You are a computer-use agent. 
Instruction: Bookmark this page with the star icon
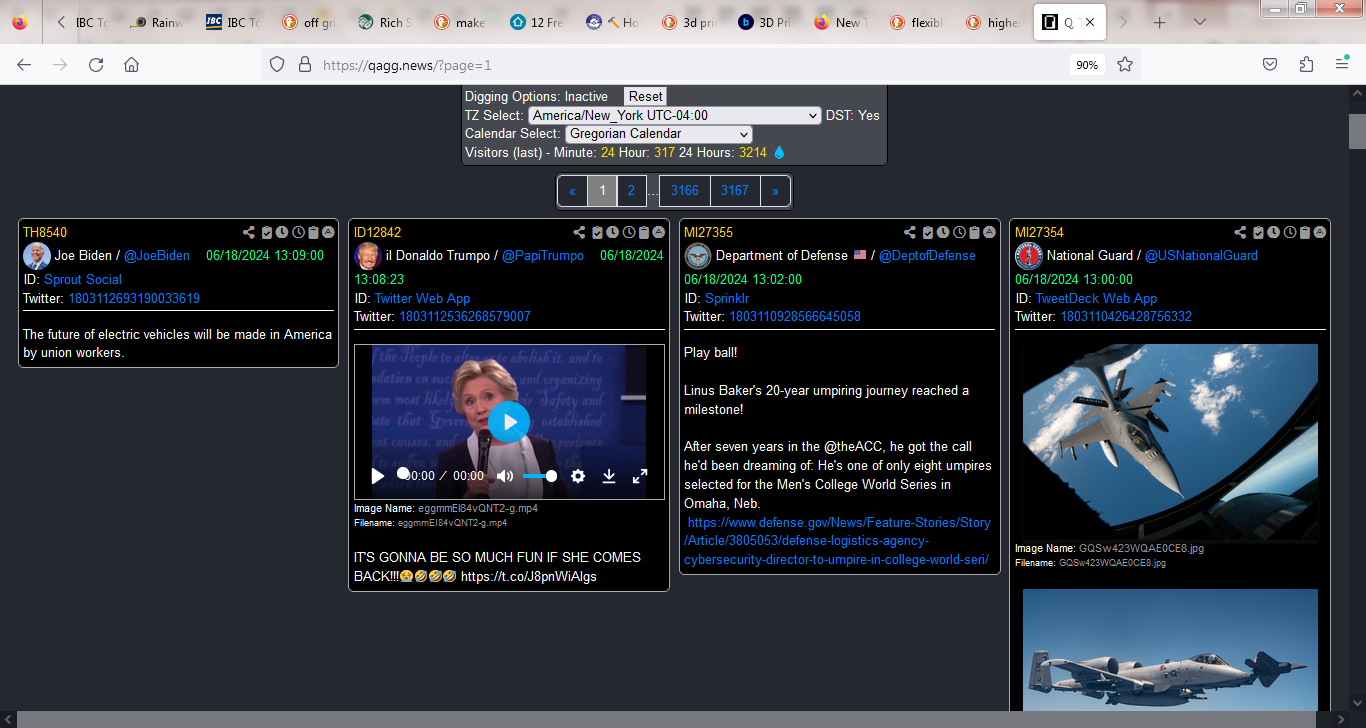[1125, 64]
